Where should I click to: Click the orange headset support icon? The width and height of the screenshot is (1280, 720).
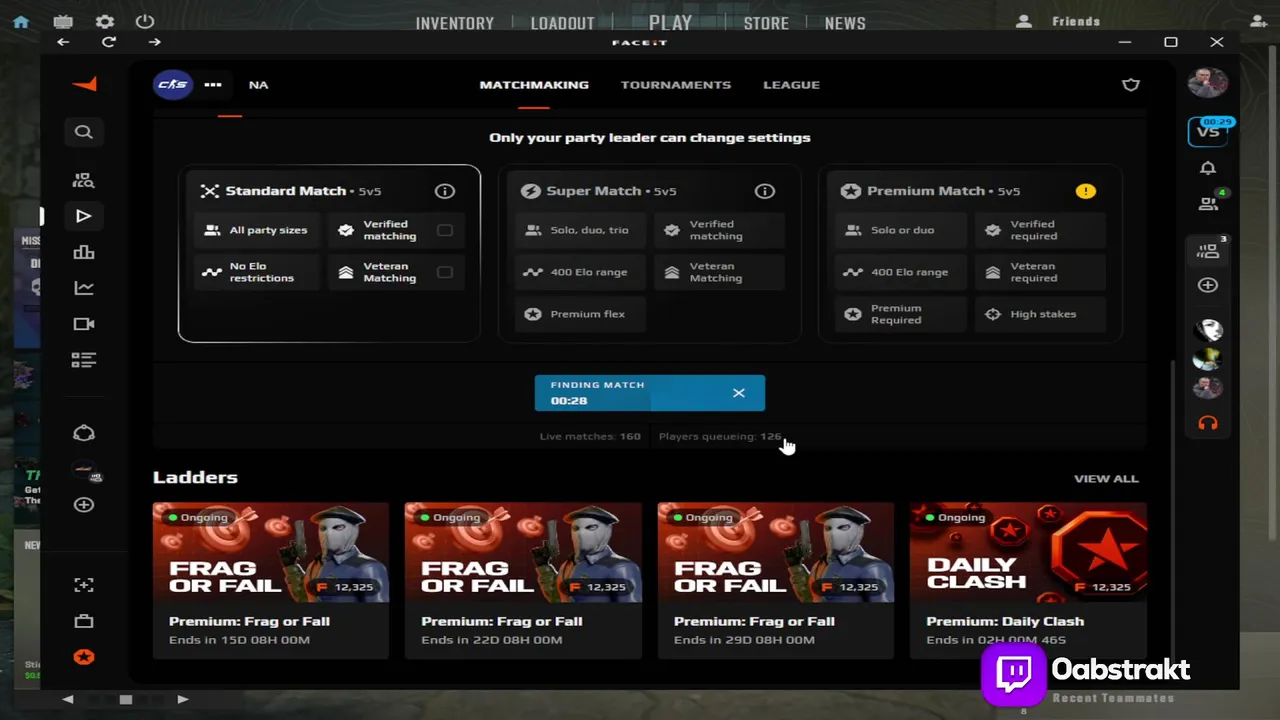point(1208,423)
